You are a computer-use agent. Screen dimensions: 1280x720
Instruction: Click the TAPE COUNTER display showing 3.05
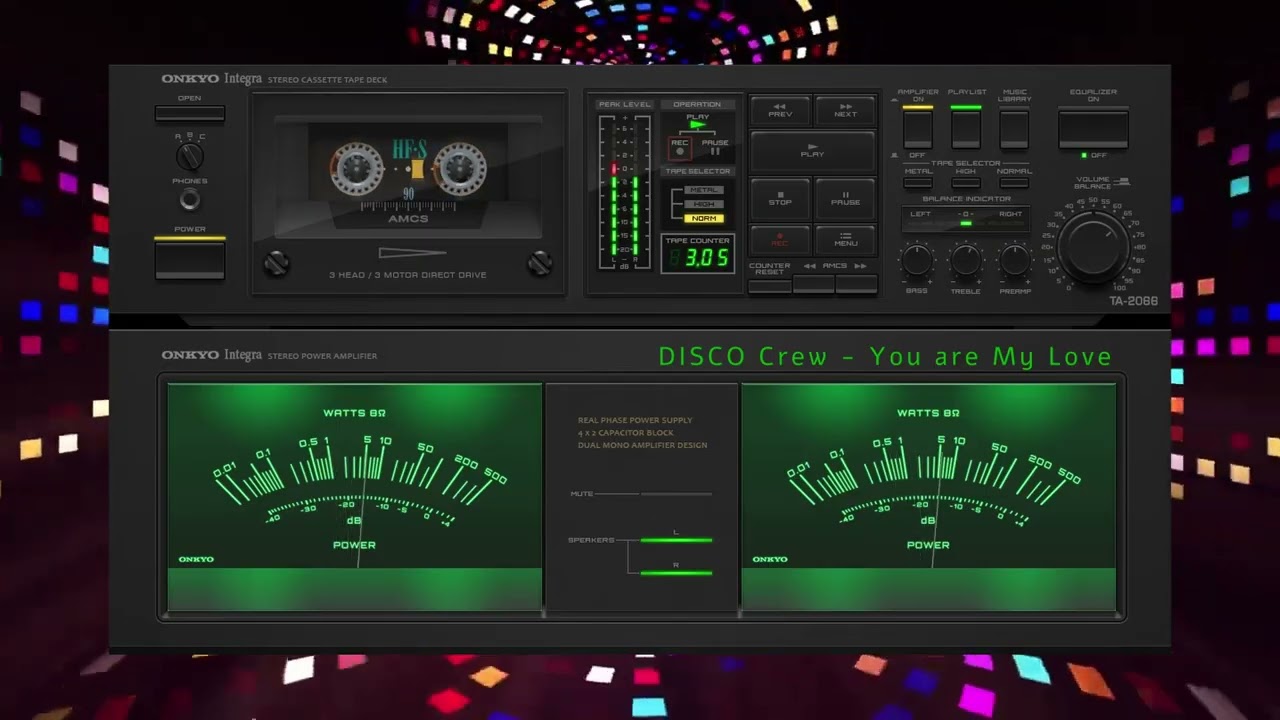pos(697,254)
